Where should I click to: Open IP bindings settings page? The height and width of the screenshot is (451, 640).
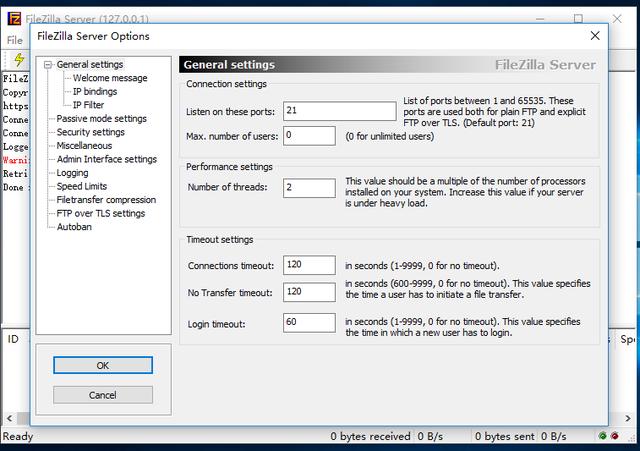click(x=95, y=91)
